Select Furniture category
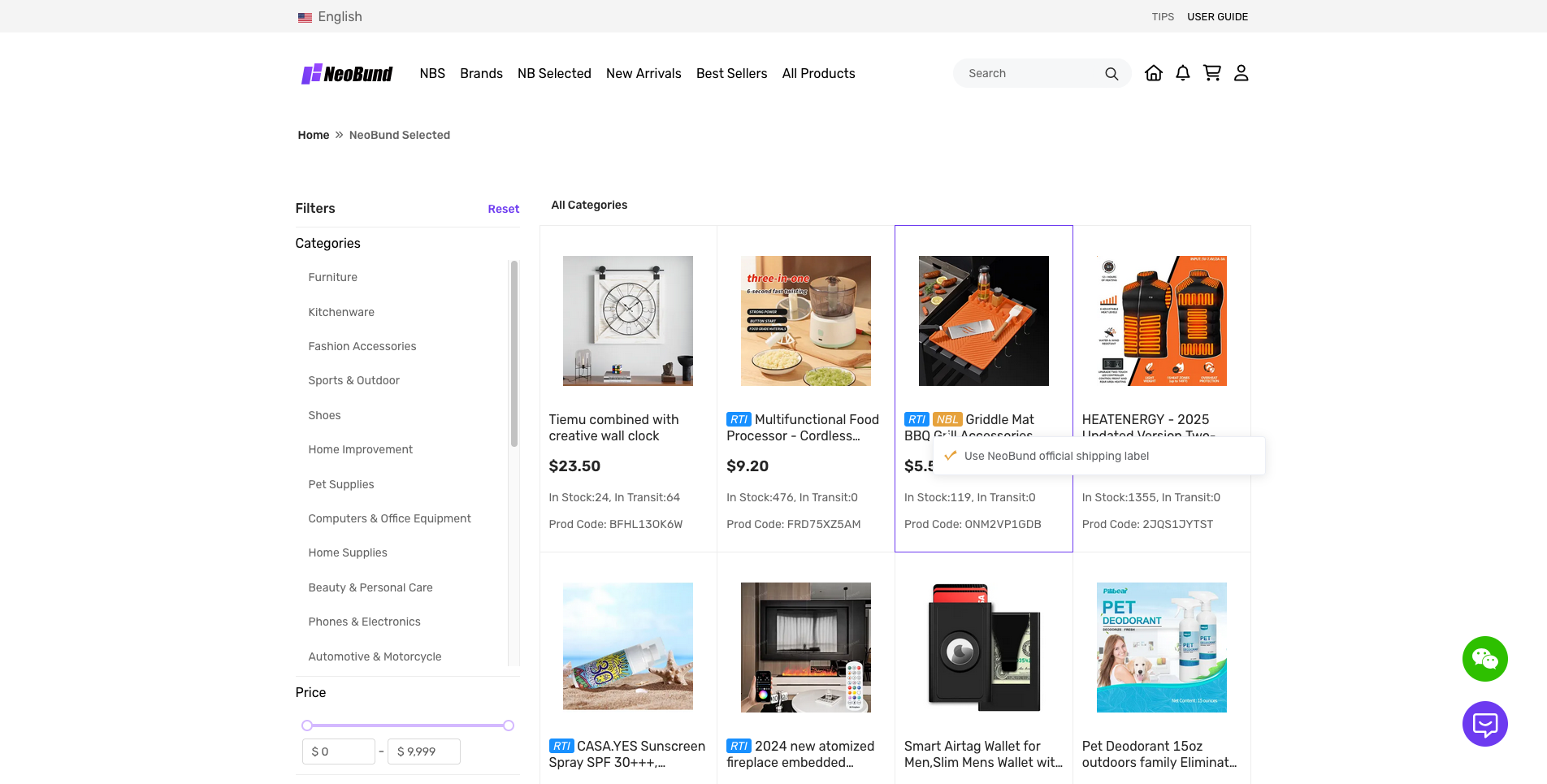This screenshot has width=1547, height=784. [x=333, y=277]
